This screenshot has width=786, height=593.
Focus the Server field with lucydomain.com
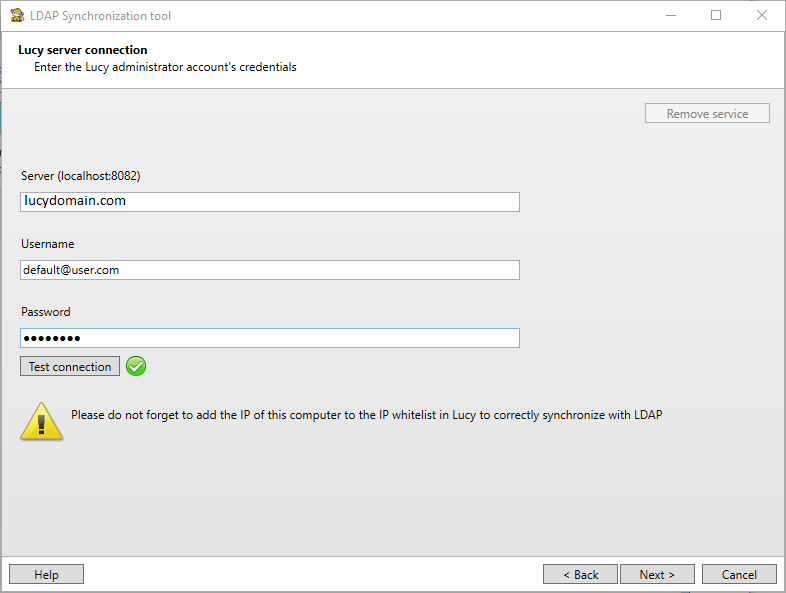tap(270, 202)
